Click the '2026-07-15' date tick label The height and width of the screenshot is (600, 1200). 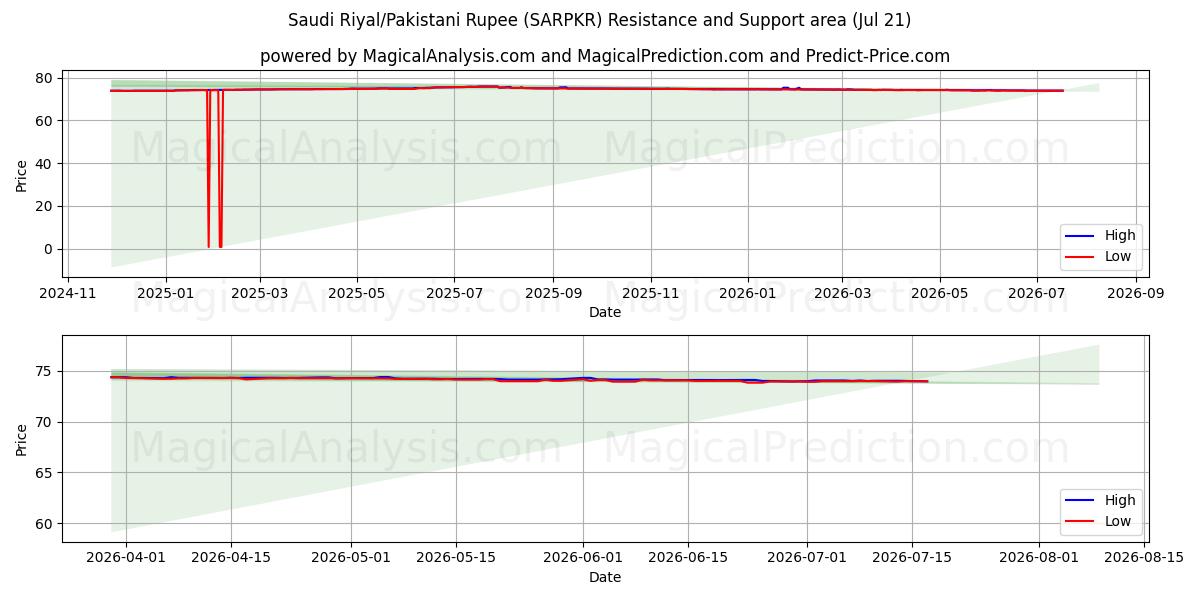click(912, 558)
